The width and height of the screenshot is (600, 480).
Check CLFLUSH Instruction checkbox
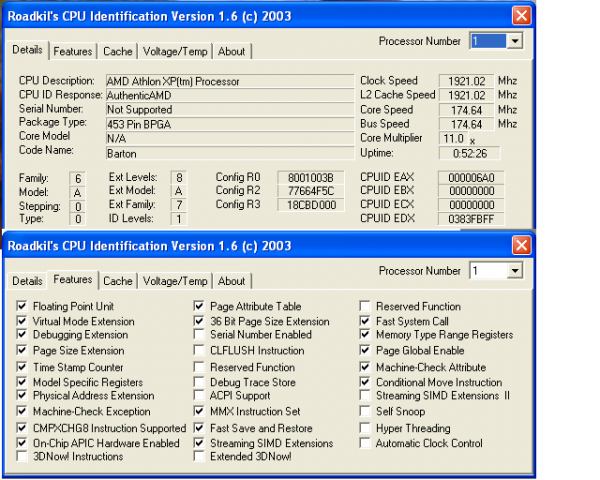[x=199, y=350]
